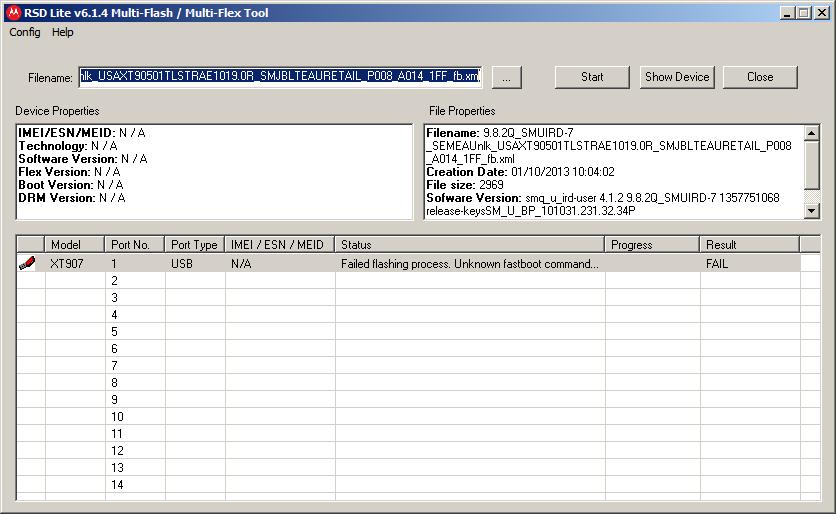Start the flashing process

tap(592, 77)
